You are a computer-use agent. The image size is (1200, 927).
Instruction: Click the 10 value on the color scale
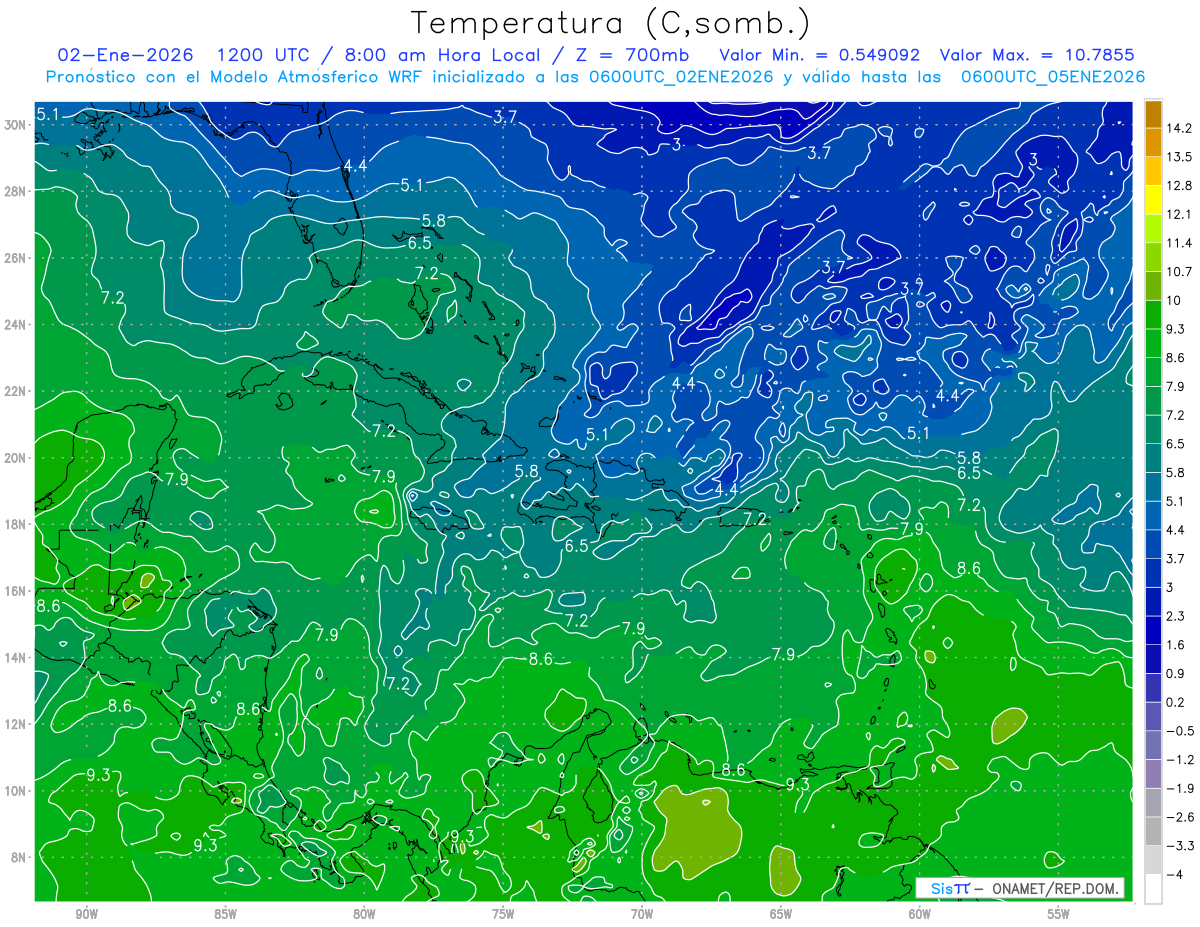pyautogui.click(x=1175, y=300)
